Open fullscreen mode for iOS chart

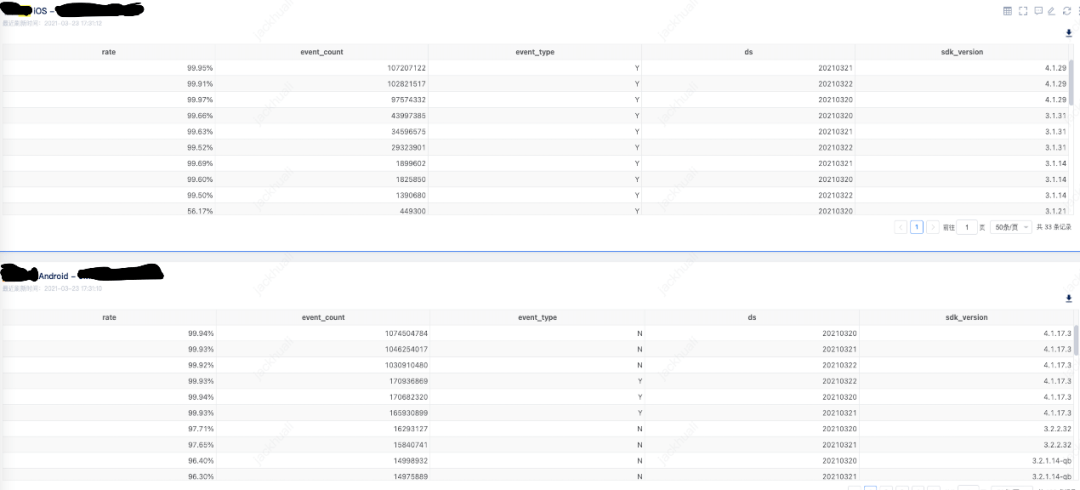pos(1022,10)
